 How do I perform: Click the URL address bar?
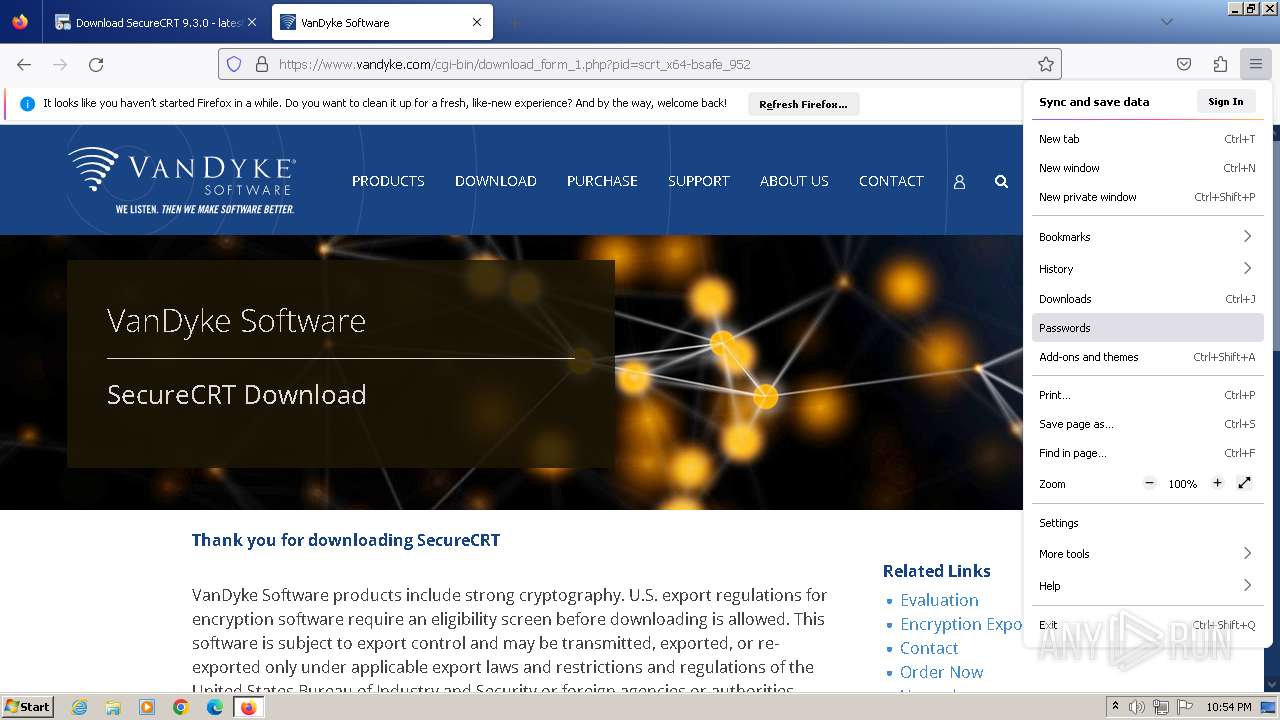pos(640,64)
